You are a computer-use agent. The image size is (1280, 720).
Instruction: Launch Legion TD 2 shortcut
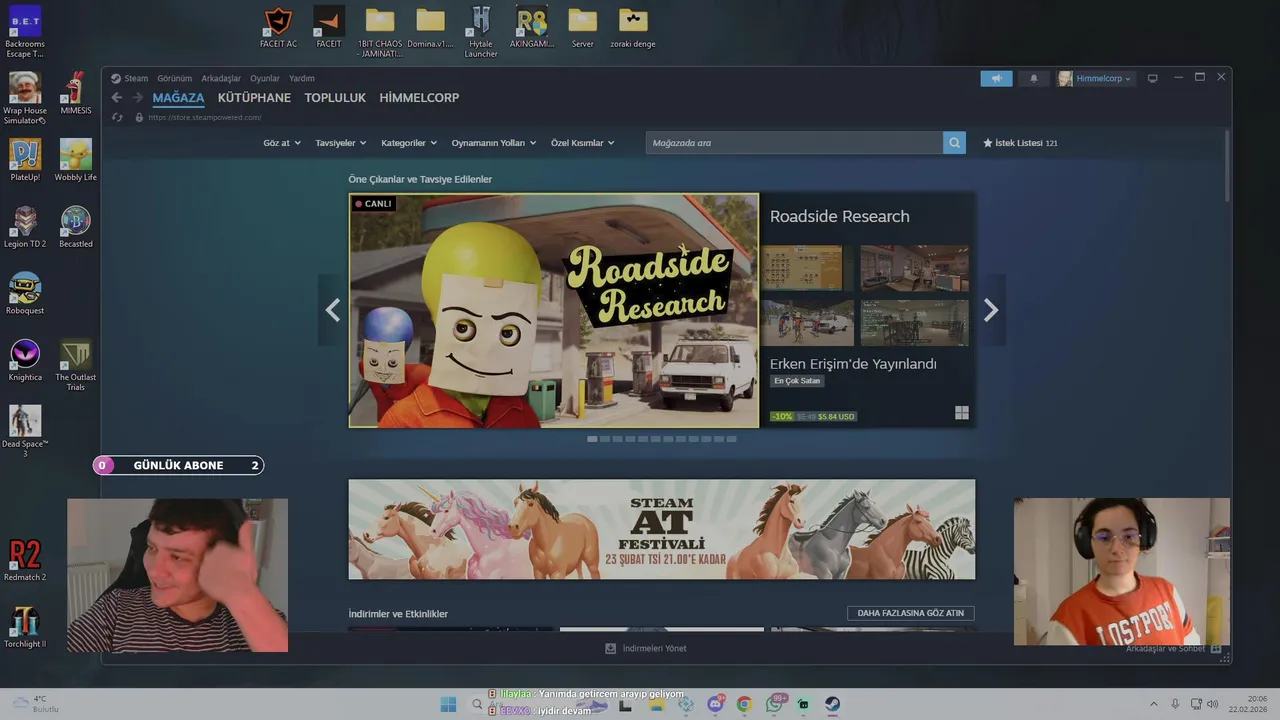25,227
